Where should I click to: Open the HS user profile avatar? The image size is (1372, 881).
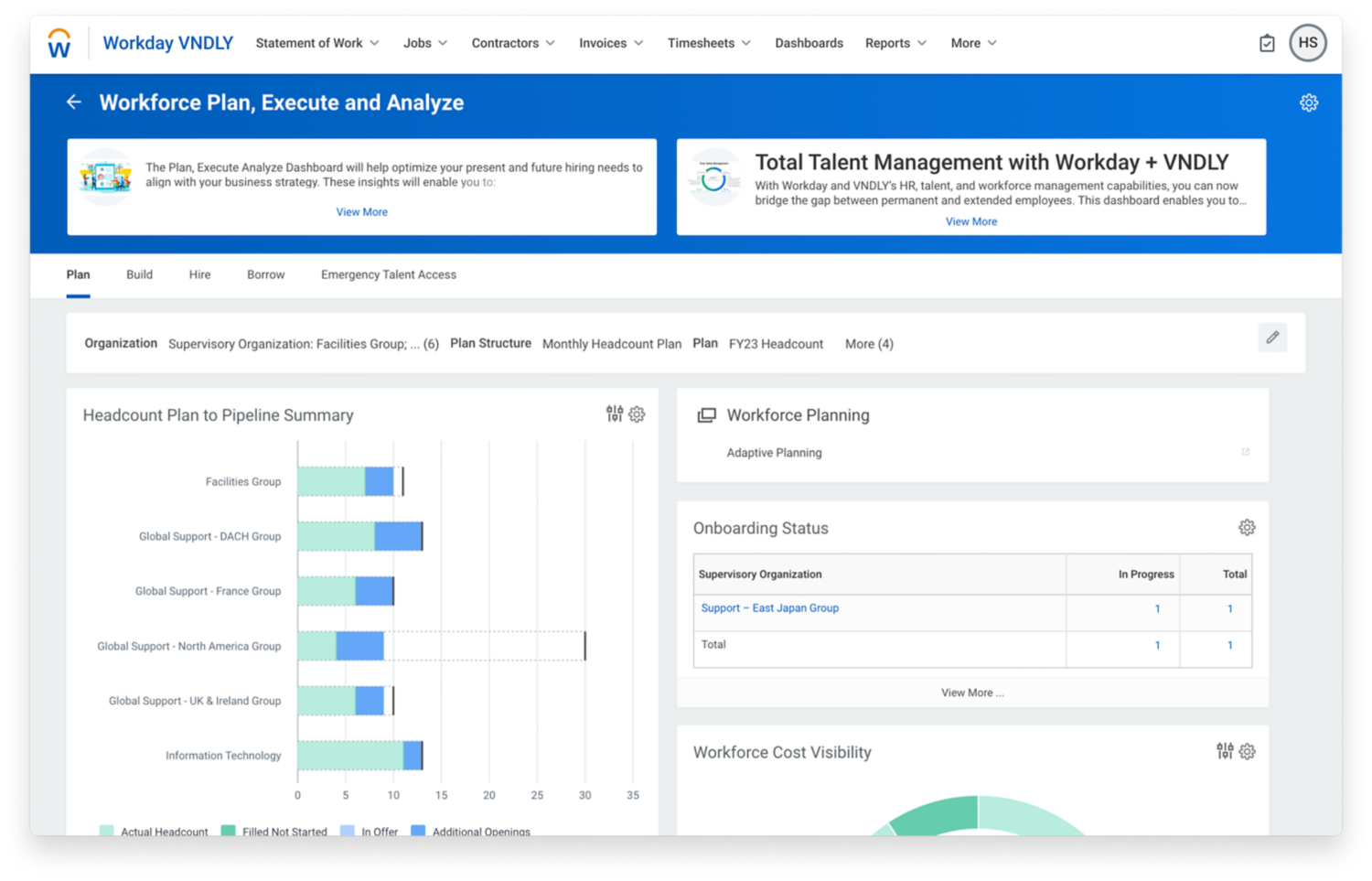coord(1308,43)
